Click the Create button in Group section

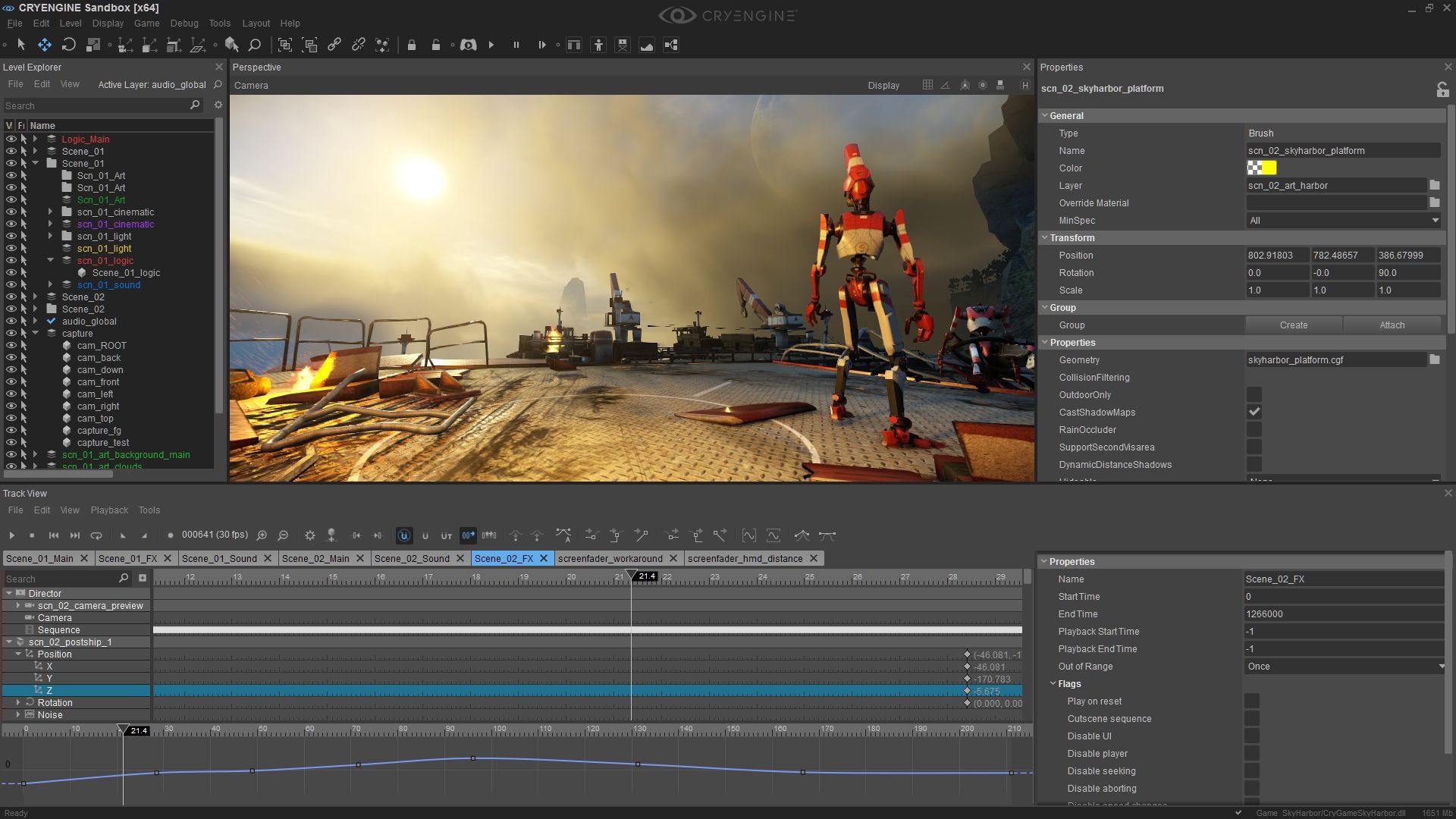point(1293,324)
